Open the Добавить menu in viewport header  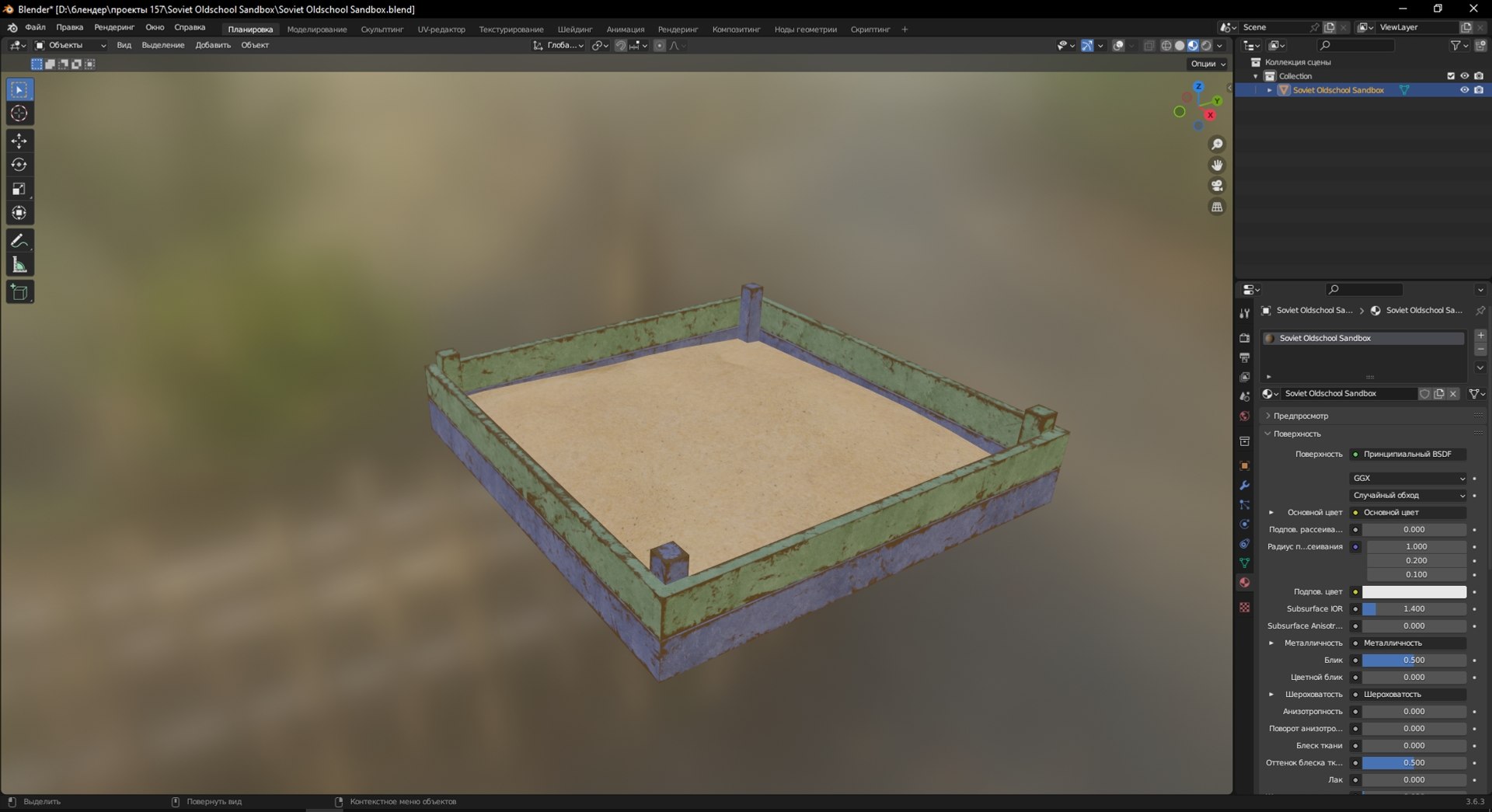coord(213,46)
